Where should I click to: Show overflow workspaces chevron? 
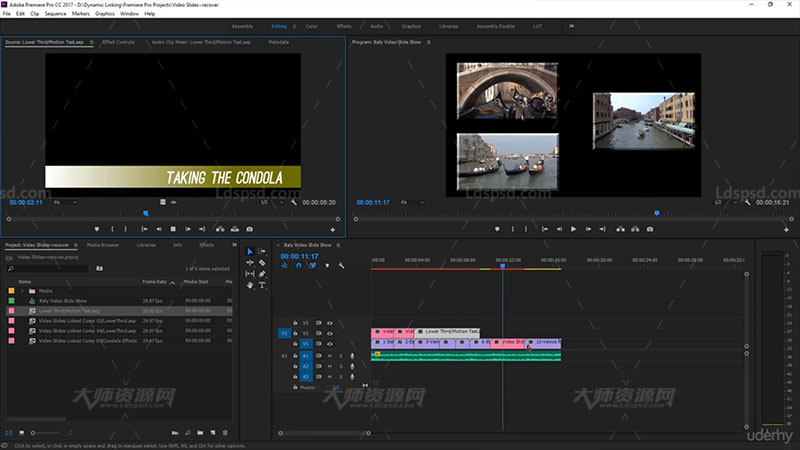point(571,26)
